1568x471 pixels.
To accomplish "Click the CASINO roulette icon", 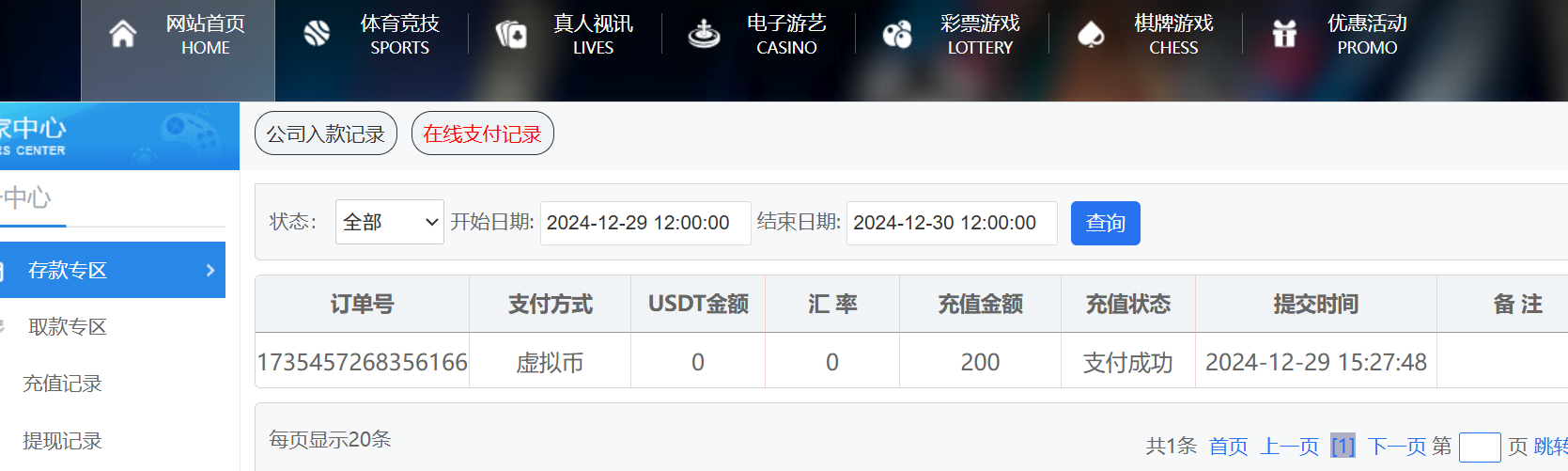I will 704,35.
